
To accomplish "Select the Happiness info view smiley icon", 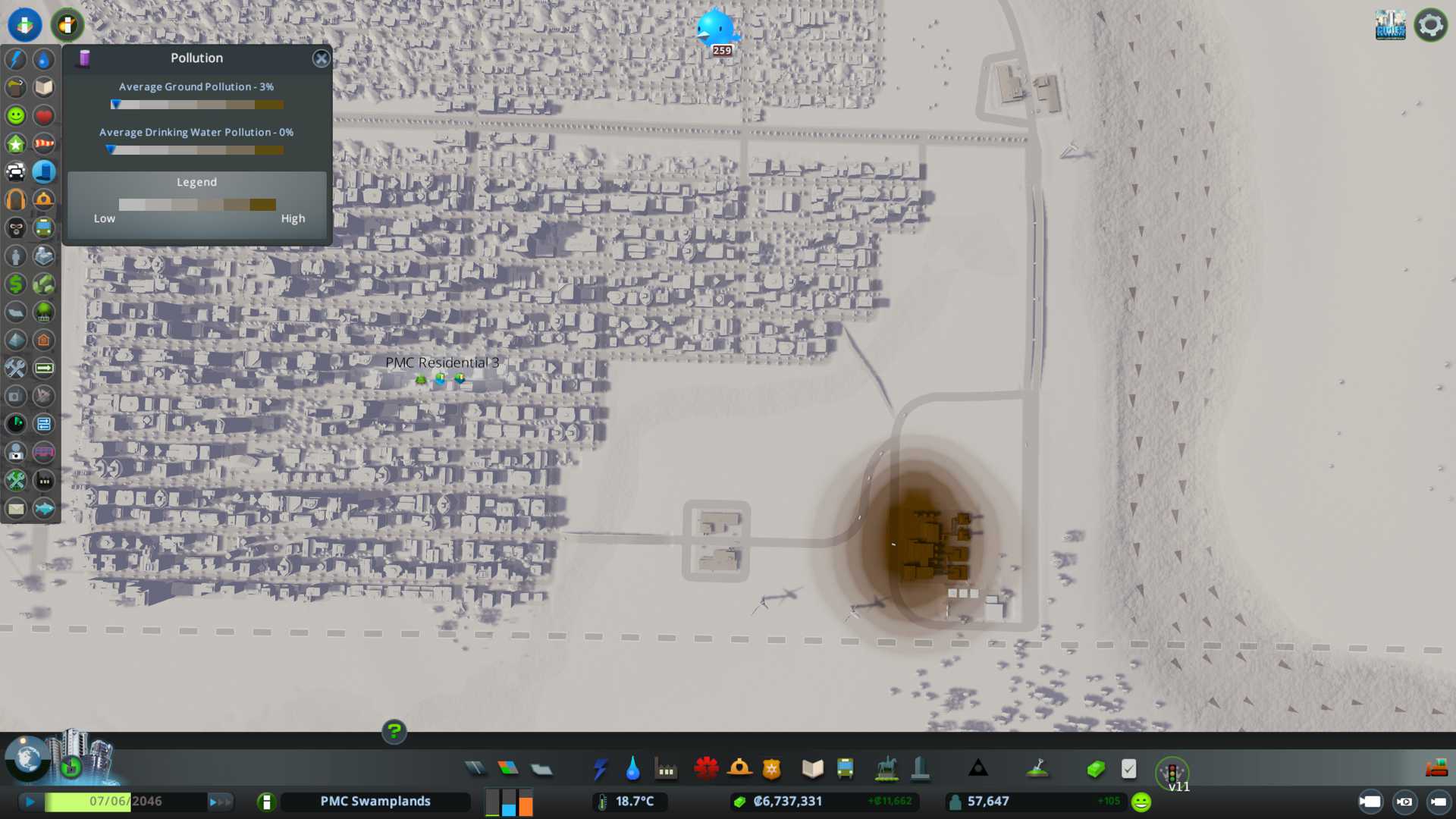I will click(x=16, y=116).
